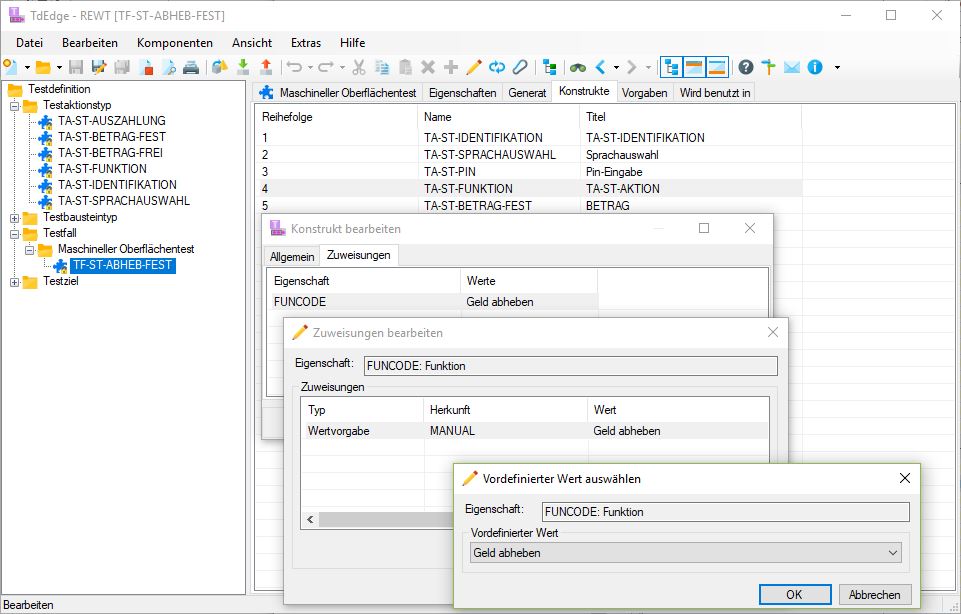Image resolution: width=961 pixels, height=614 pixels.
Task: Click the horizontal scrollbar left arrow
Action: pyautogui.click(x=310, y=519)
